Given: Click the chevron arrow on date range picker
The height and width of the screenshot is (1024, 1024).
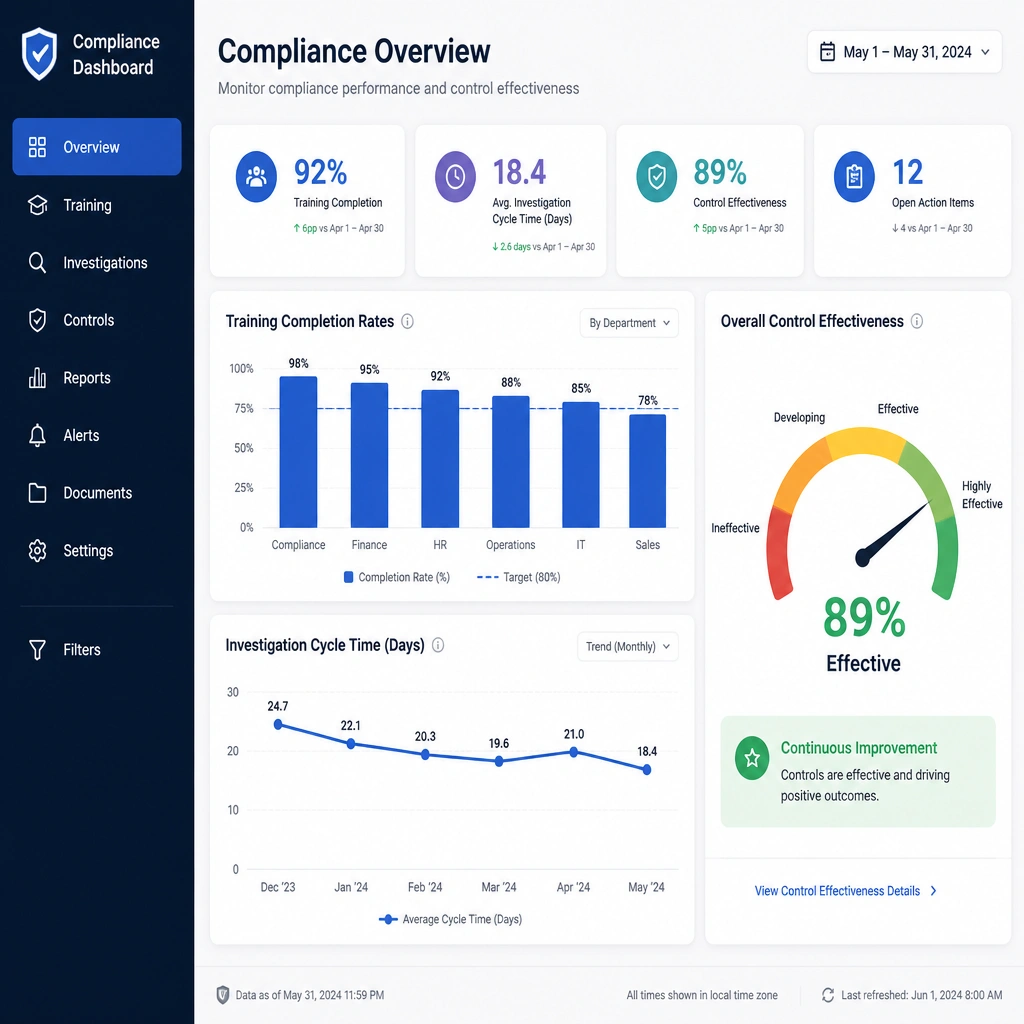Looking at the screenshot, I should pyautogui.click(x=985, y=52).
